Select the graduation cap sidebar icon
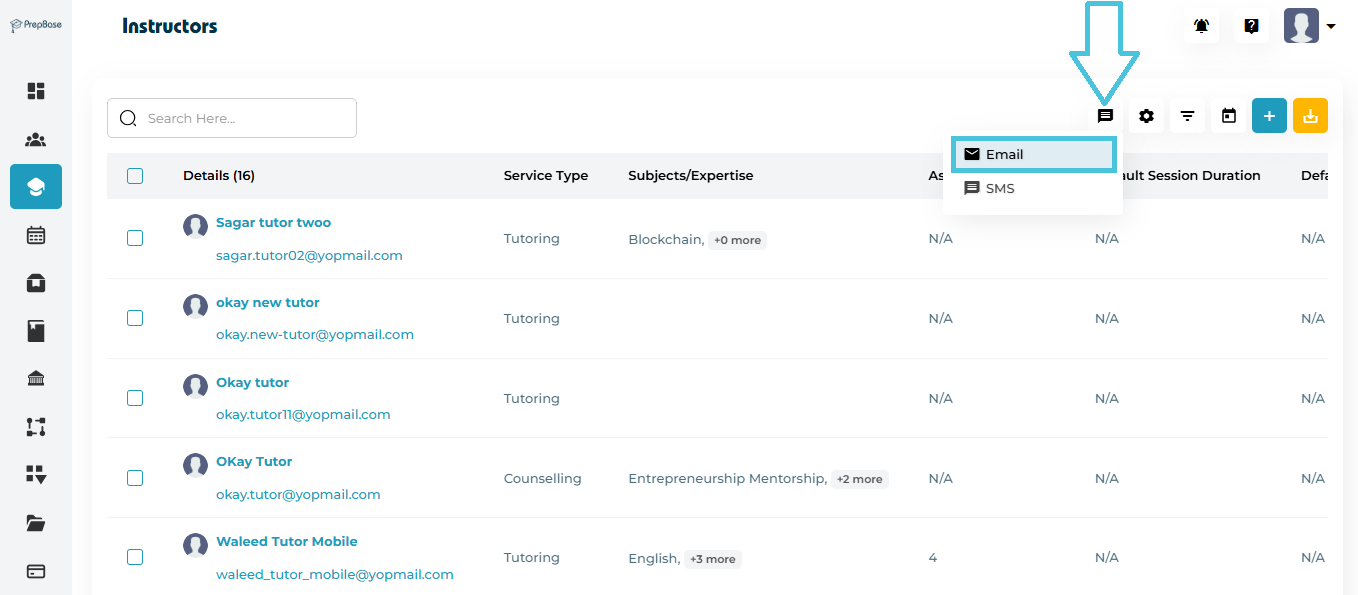 36,186
